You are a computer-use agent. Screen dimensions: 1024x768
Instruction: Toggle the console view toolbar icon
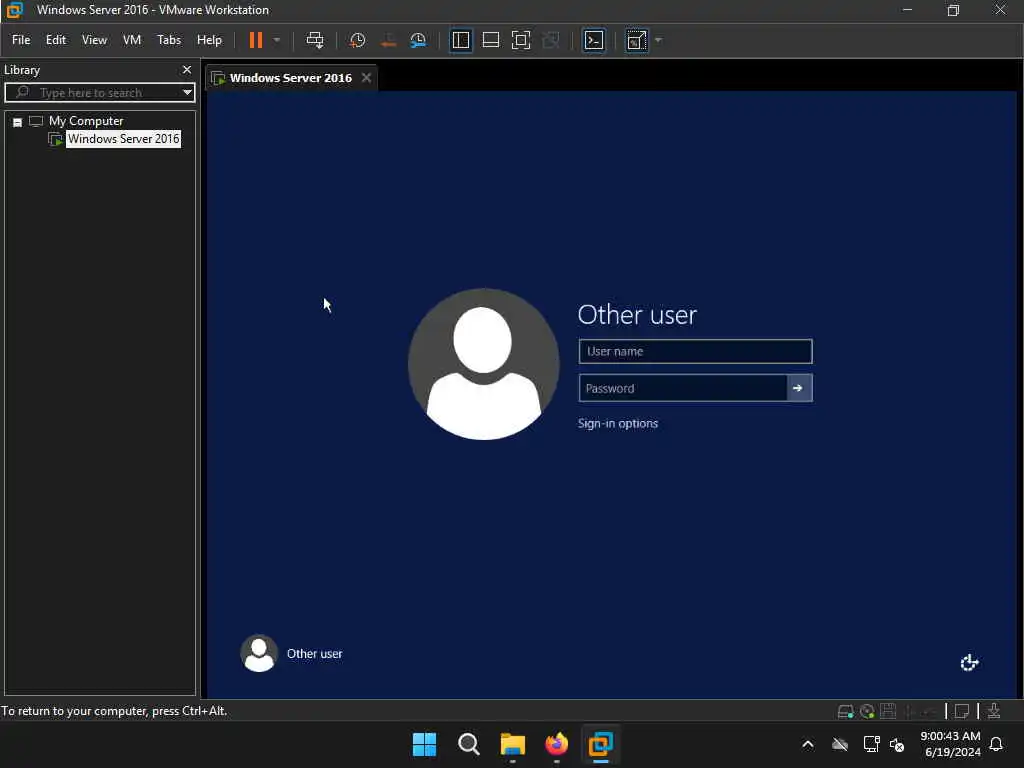click(x=594, y=40)
